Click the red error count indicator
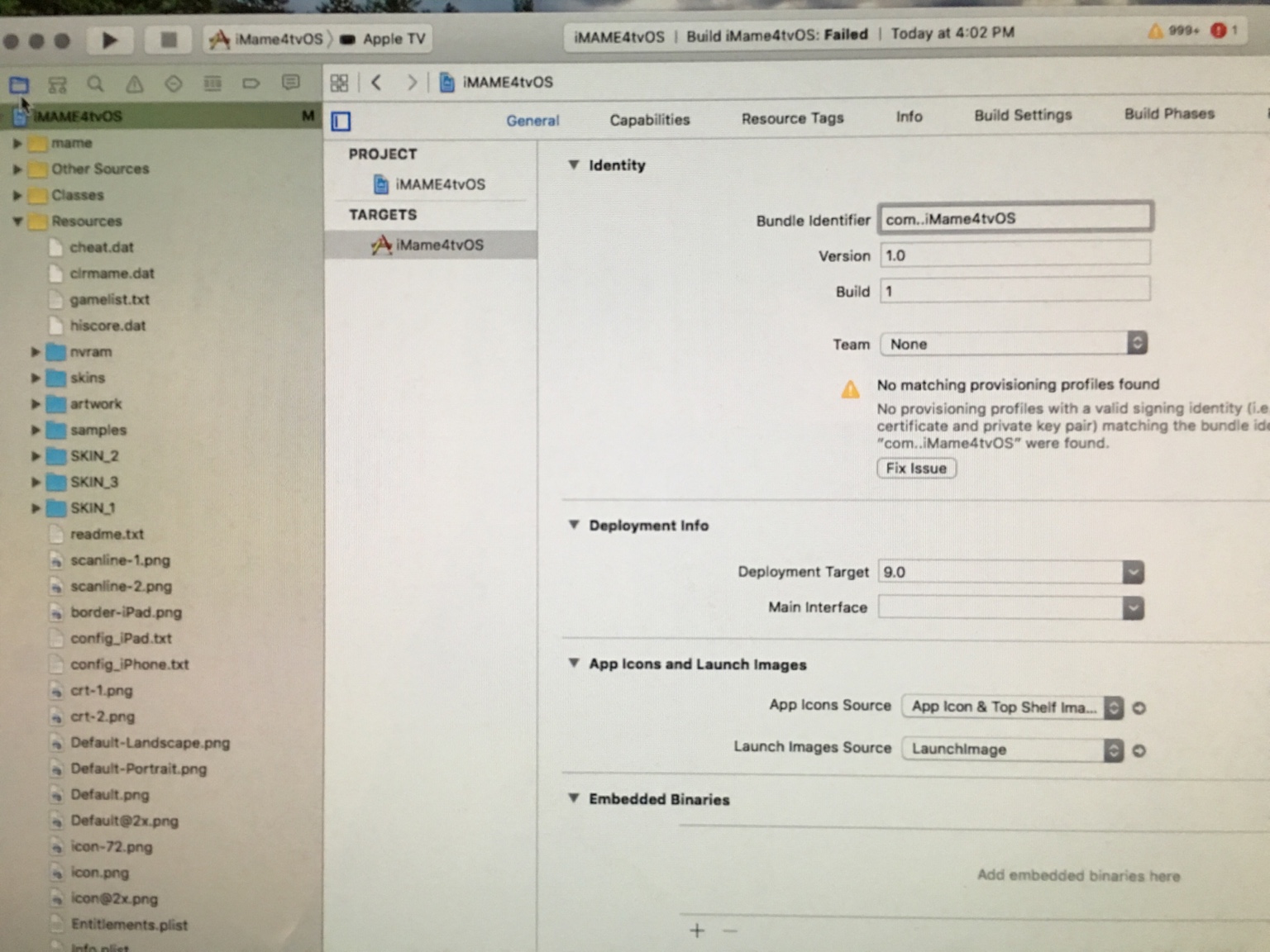The height and width of the screenshot is (952, 1270). pyautogui.click(x=1224, y=31)
